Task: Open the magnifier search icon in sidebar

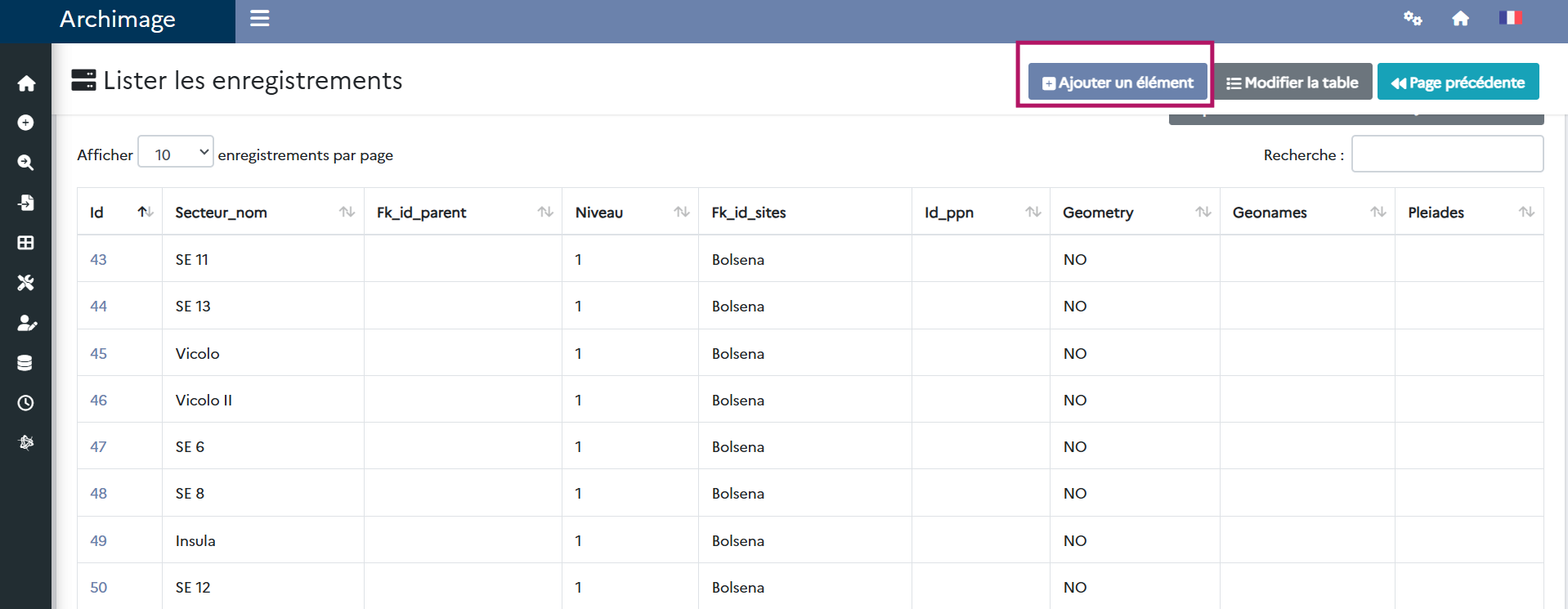Action: 26,163
